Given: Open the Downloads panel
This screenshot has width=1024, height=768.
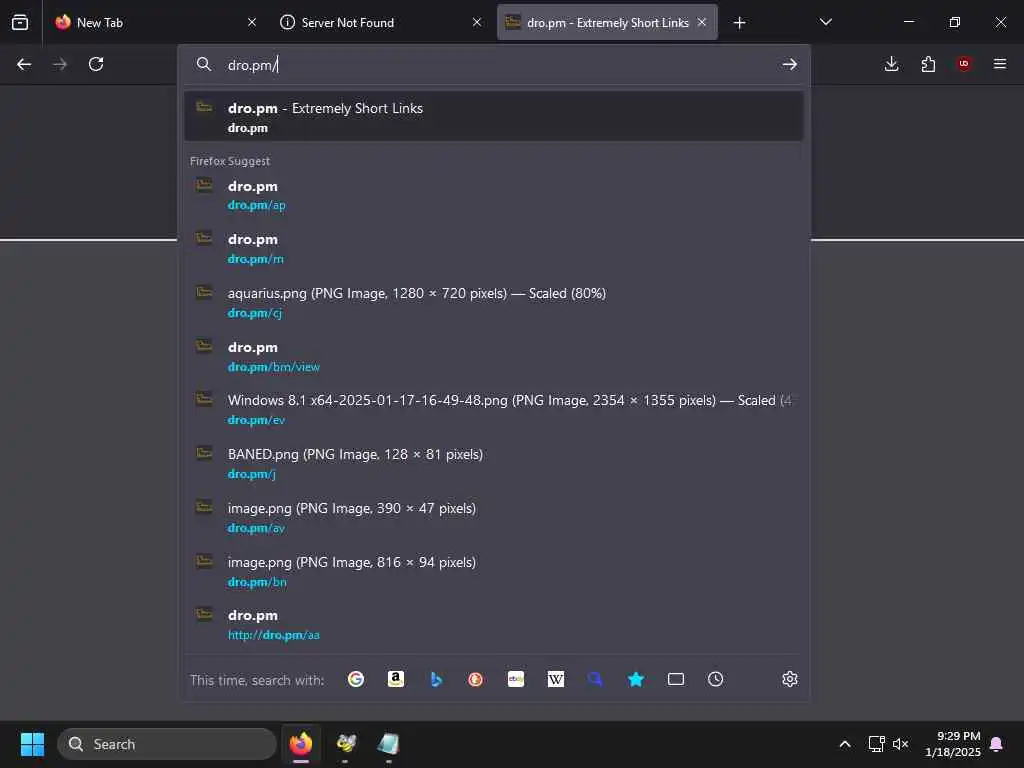Looking at the screenshot, I should [891, 64].
